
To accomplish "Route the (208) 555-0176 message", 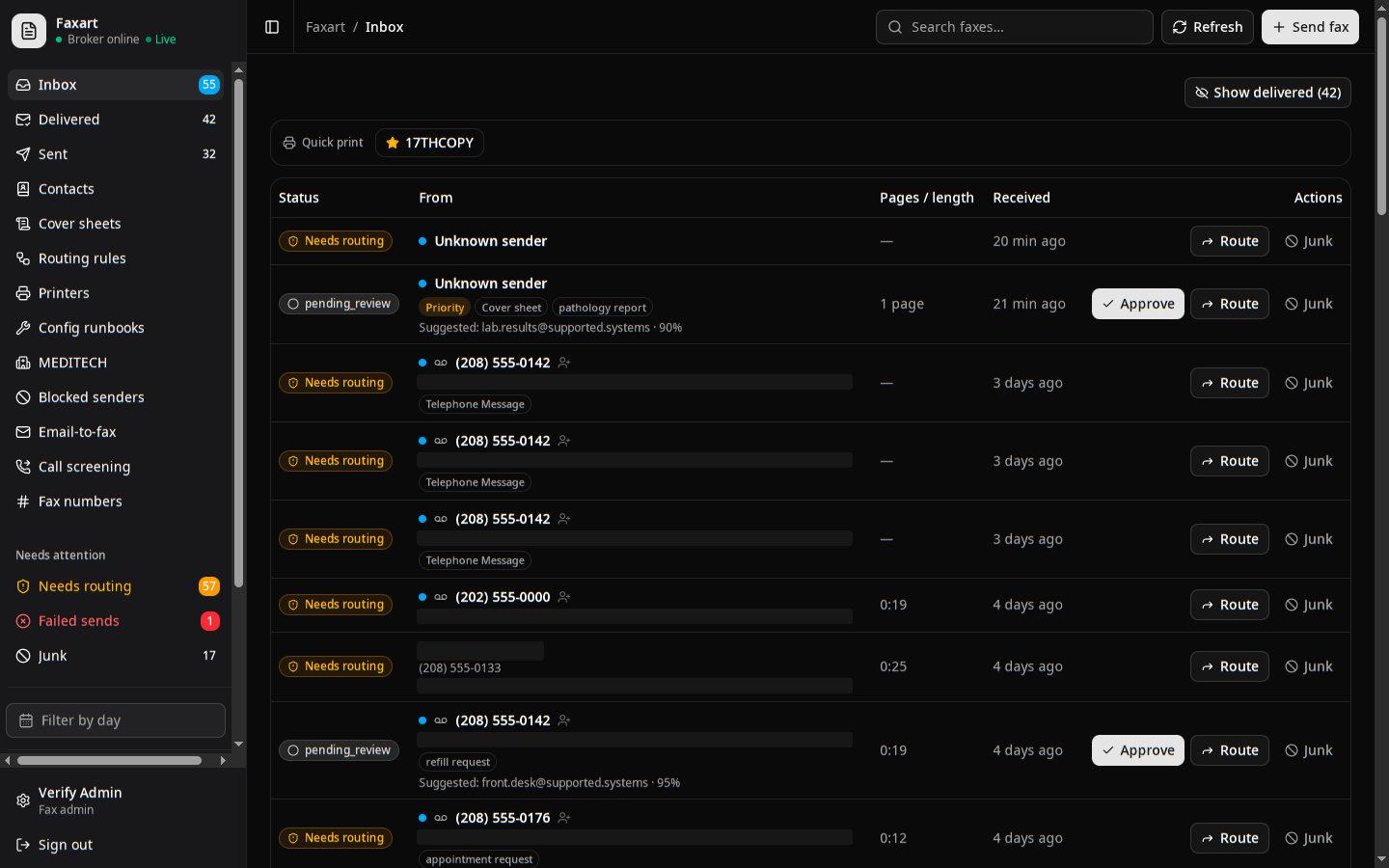I will coord(1230,838).
